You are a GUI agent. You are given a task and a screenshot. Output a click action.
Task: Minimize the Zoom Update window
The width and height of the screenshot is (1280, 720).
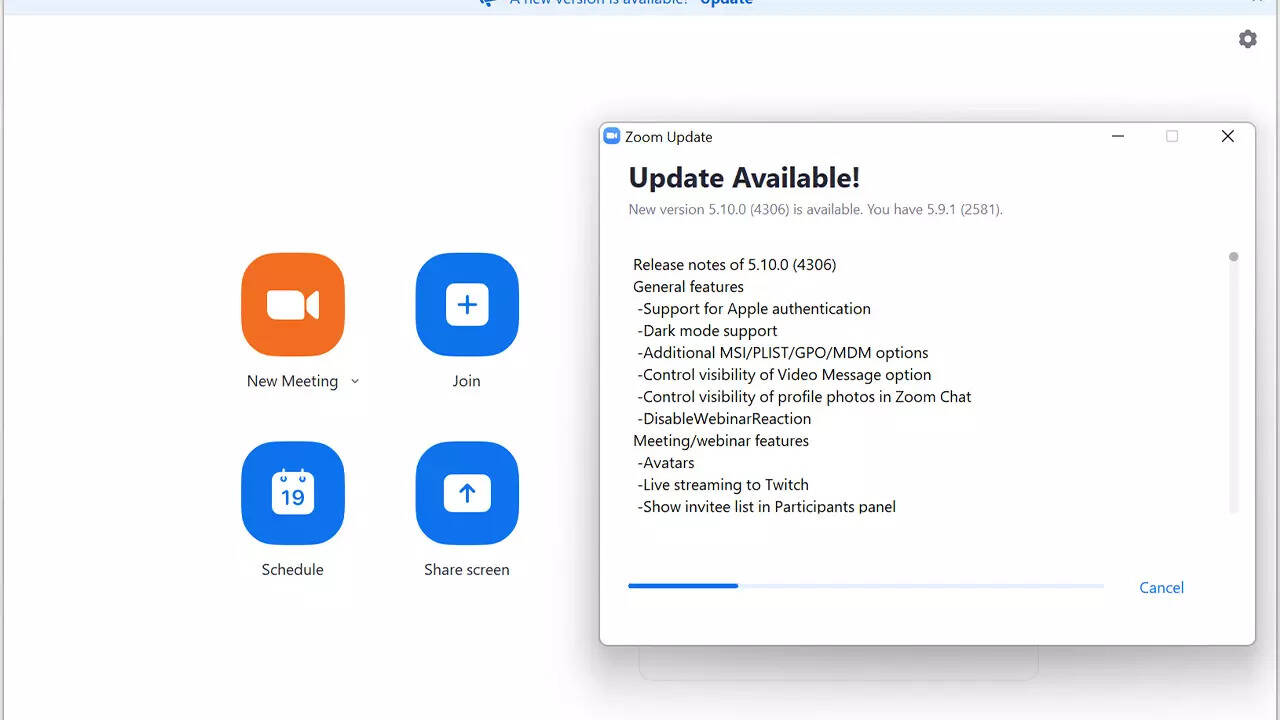[1118, 136]
